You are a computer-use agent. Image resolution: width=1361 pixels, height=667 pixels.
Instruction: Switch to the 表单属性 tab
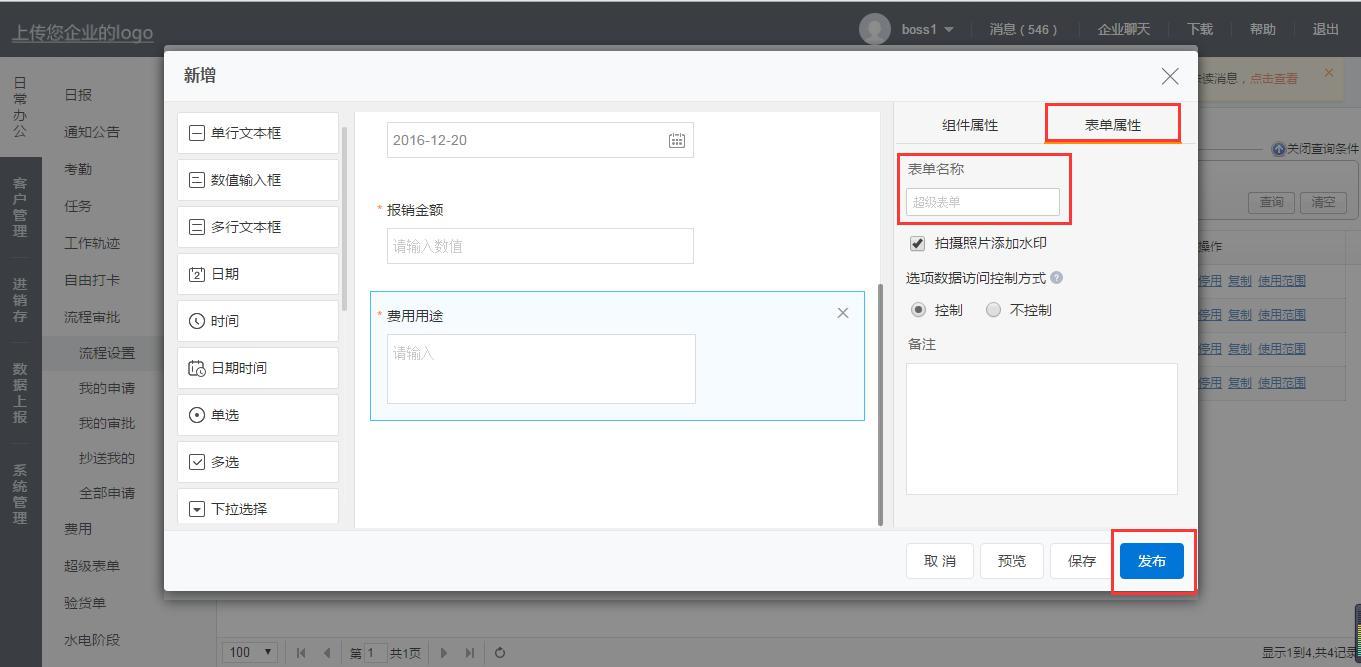click(x=1112, y=125)
